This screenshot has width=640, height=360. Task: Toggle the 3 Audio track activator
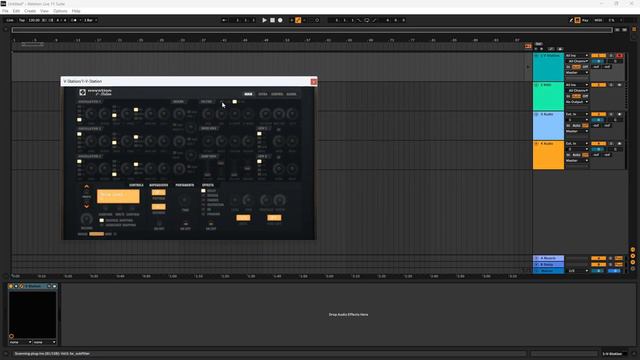[598, 114]
